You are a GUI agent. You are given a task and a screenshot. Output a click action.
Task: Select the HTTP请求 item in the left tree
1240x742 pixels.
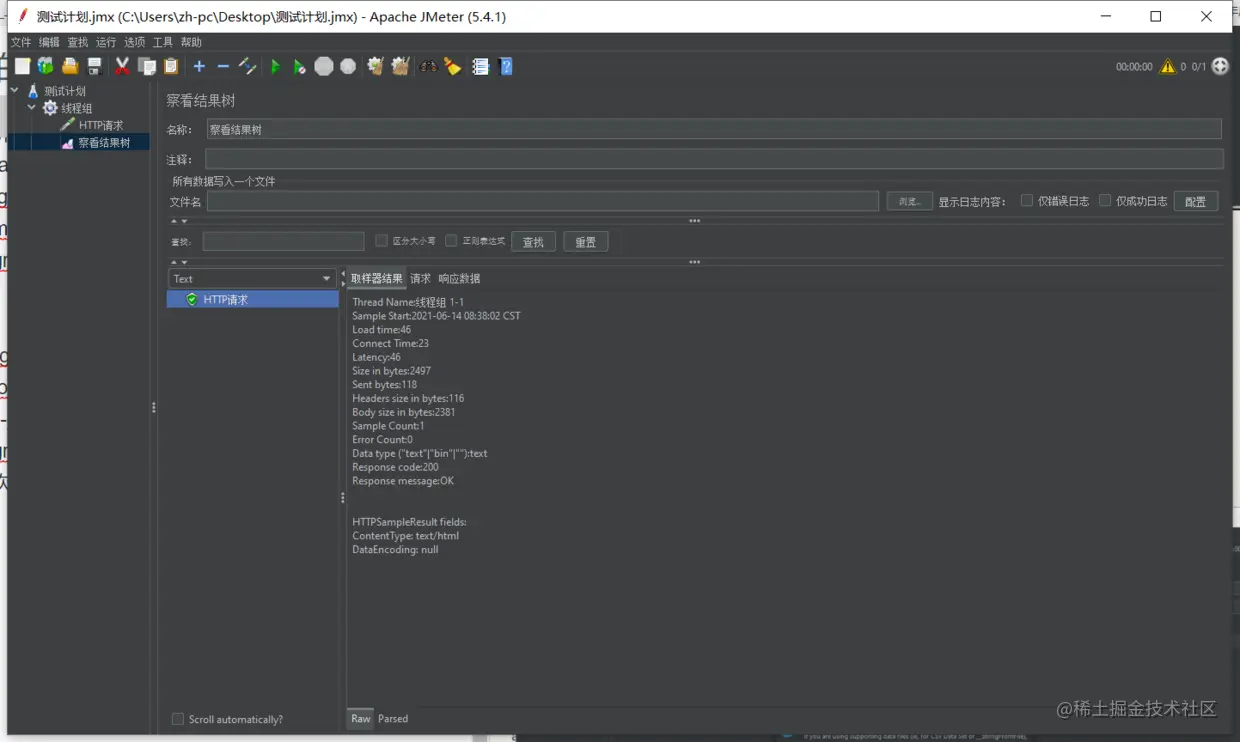point(101,125)
